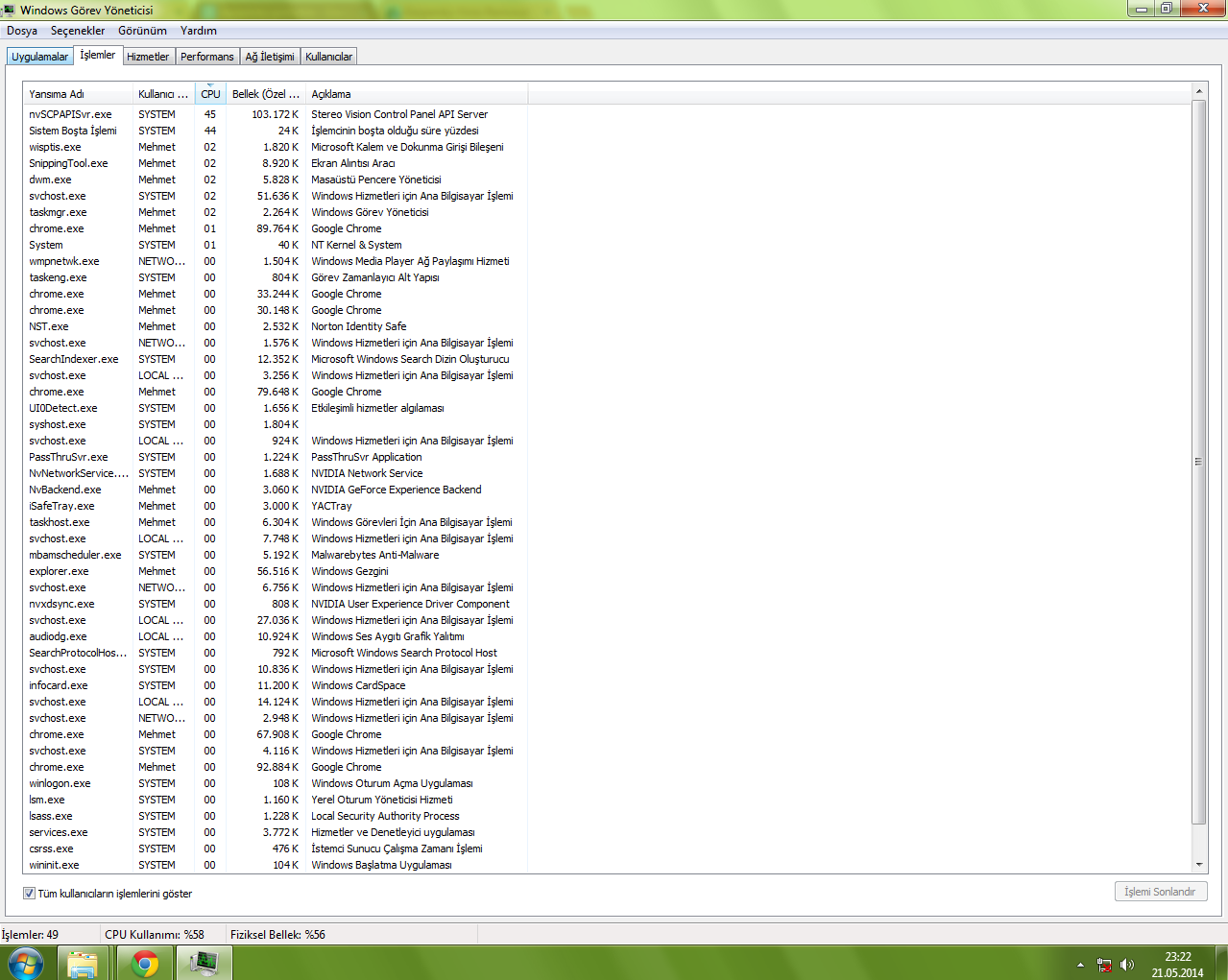1228x980 pixels.
Task: Sort by the Kullanıcı column header
Action: tap(163, 94)
